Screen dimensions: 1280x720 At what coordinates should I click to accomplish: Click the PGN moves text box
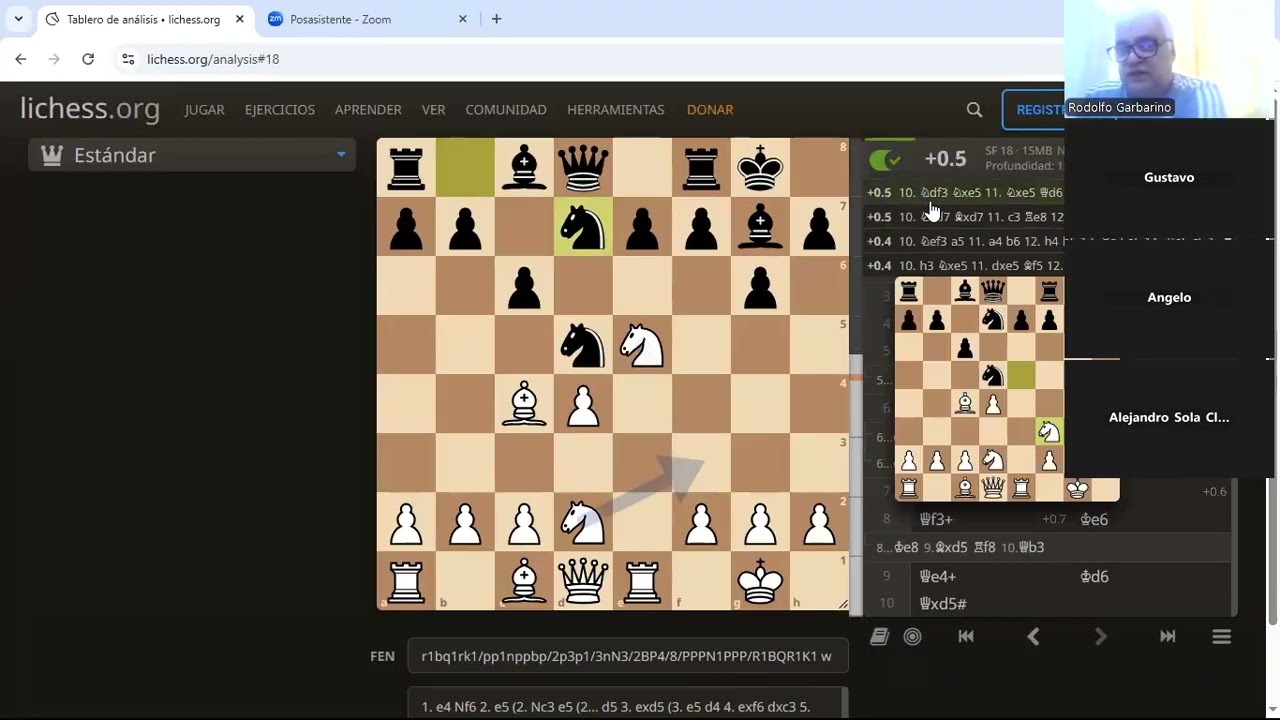tap(627, 704)
